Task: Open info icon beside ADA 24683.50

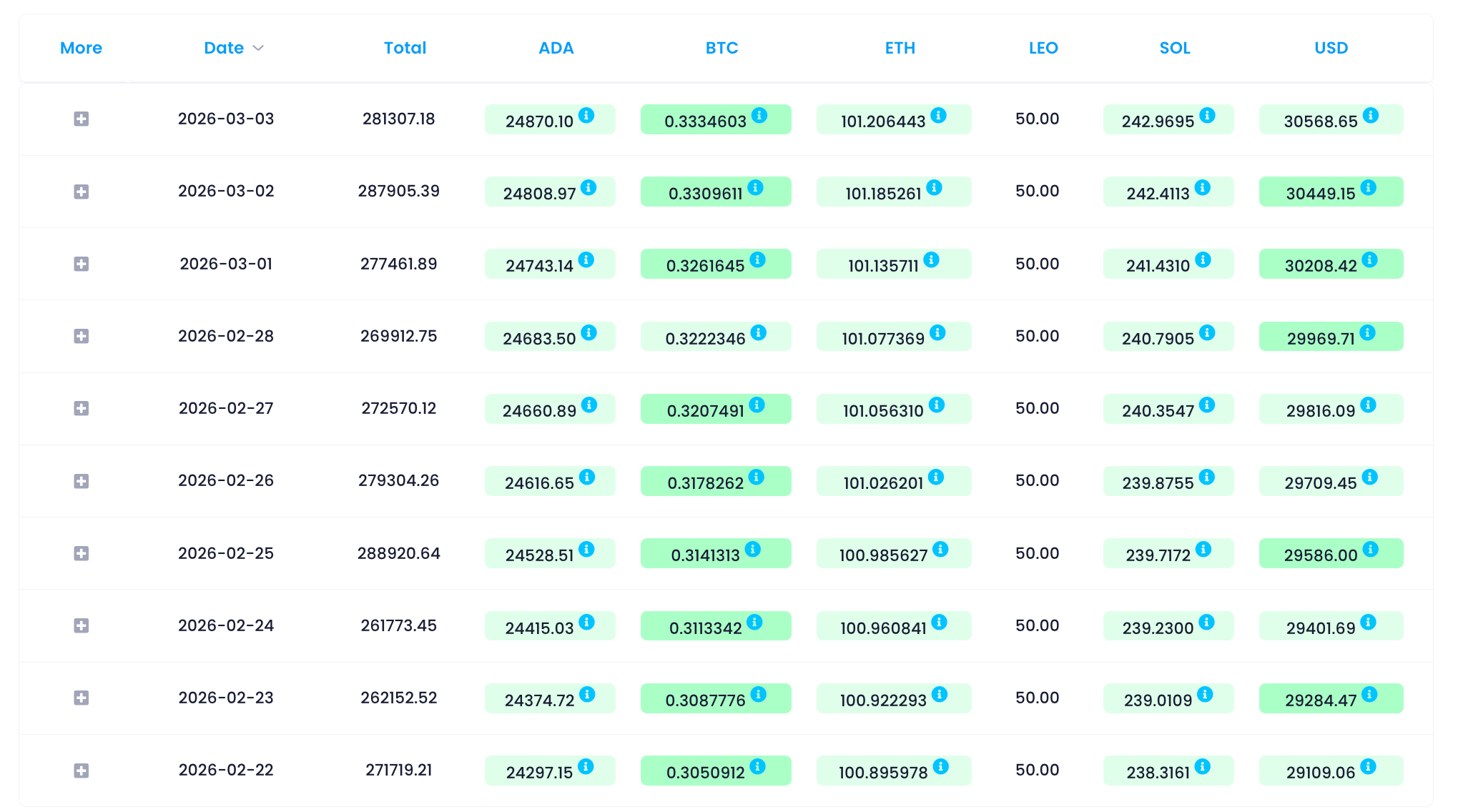Action: (x=588, y=332)
